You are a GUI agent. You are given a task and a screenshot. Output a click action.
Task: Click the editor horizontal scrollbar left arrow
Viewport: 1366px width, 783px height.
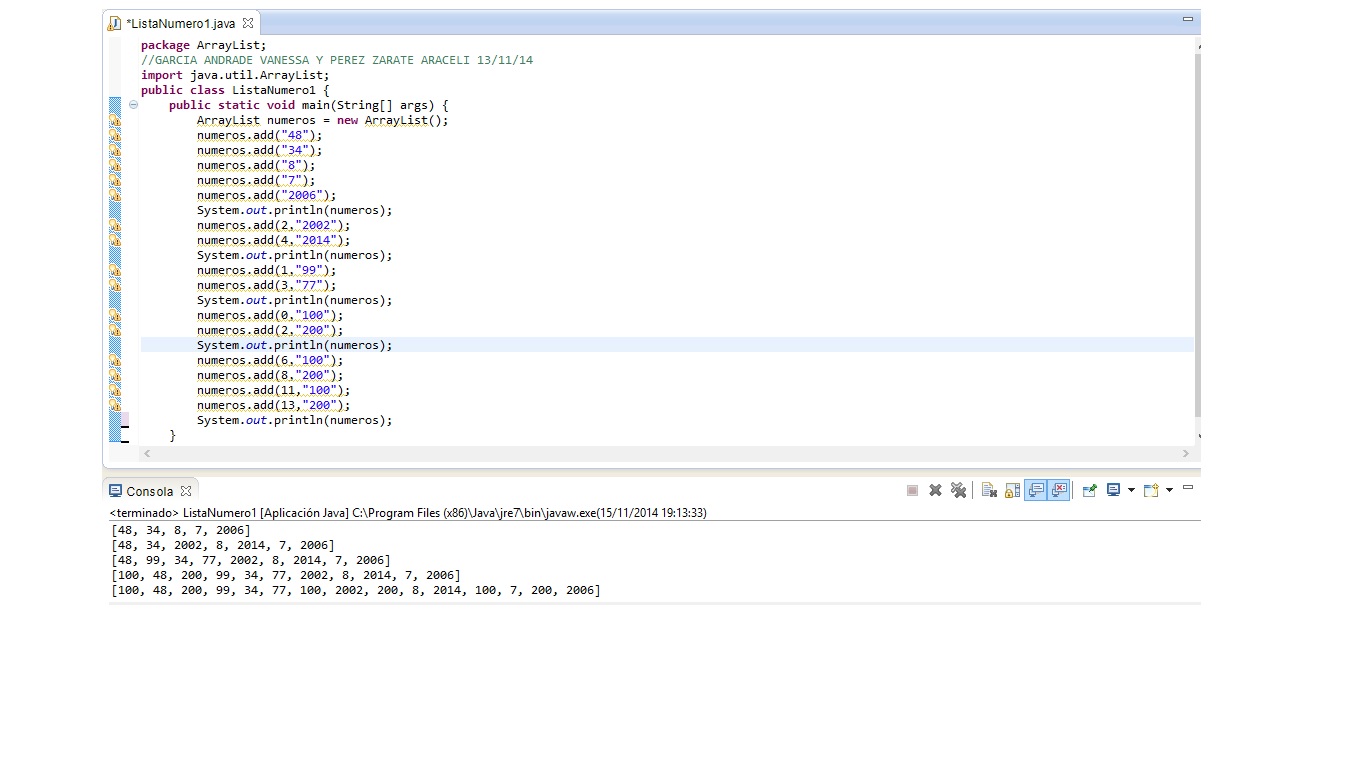coord(147,453)
